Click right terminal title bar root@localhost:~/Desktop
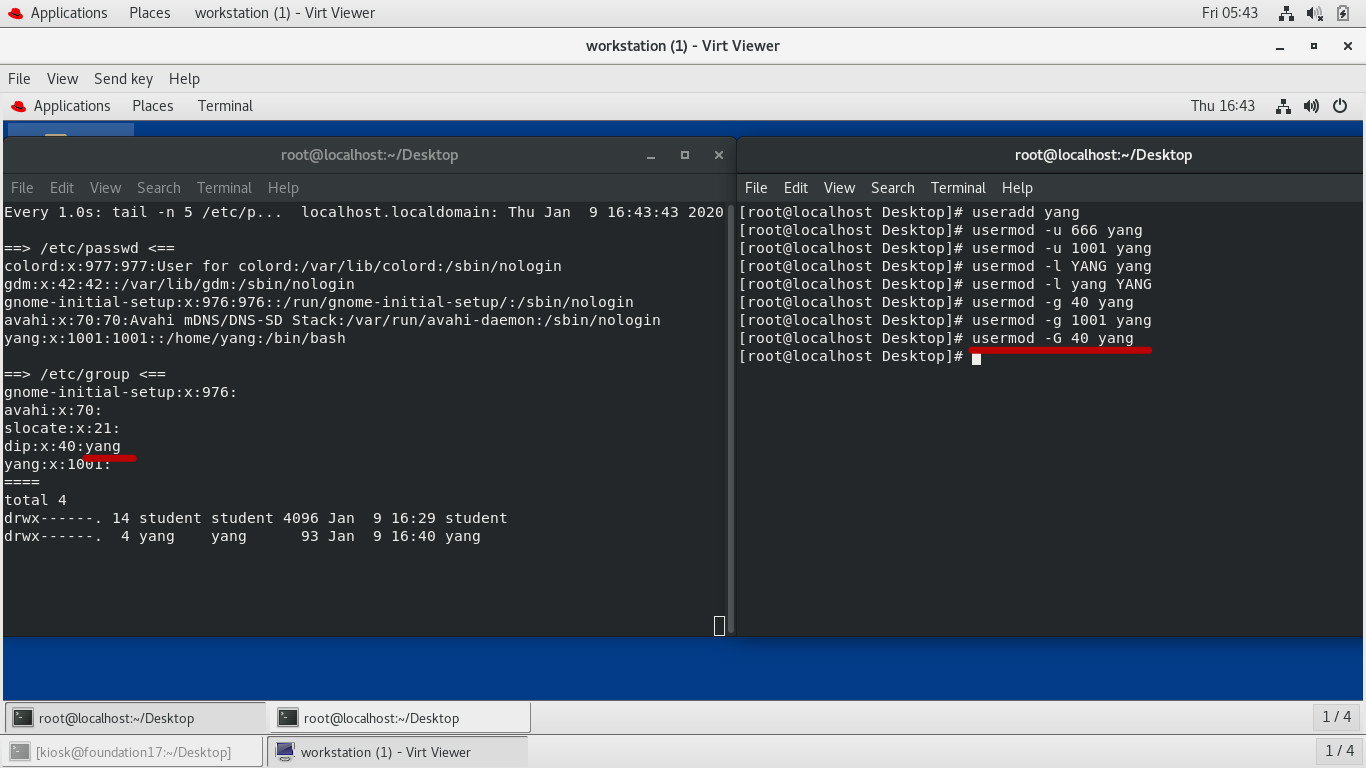This screenshot has width=1366, height=768. (1103, 155)
